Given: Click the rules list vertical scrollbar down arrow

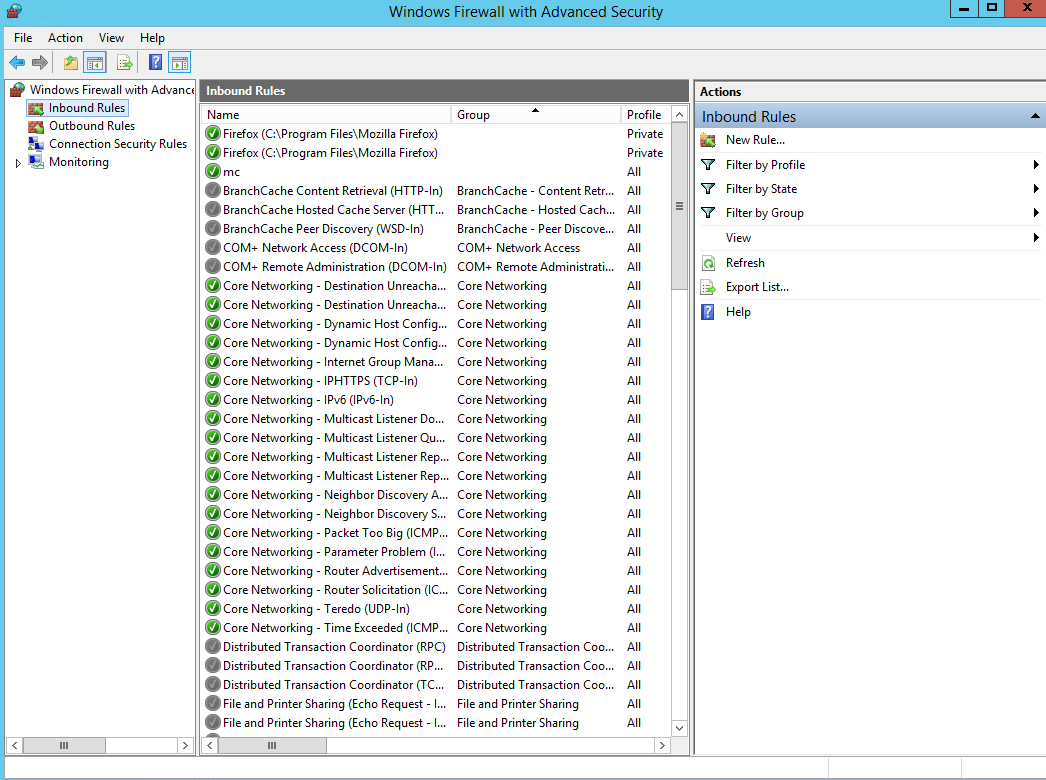Looking at the screenshot, I should [x=680, y=728].
